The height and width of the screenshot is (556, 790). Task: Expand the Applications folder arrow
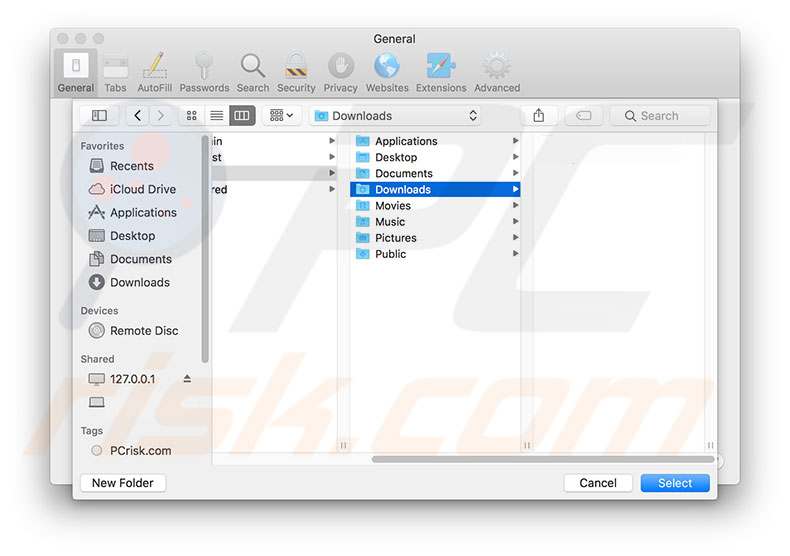click(515, 141)
